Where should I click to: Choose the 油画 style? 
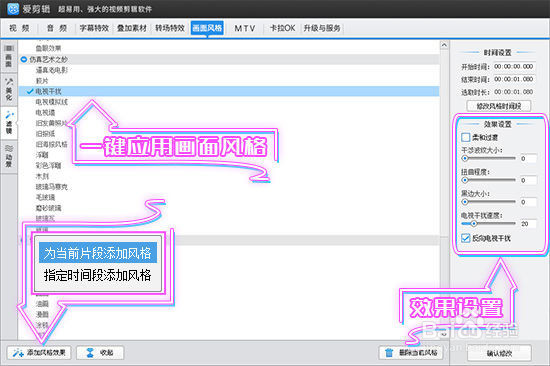click(x=42, y=304)
